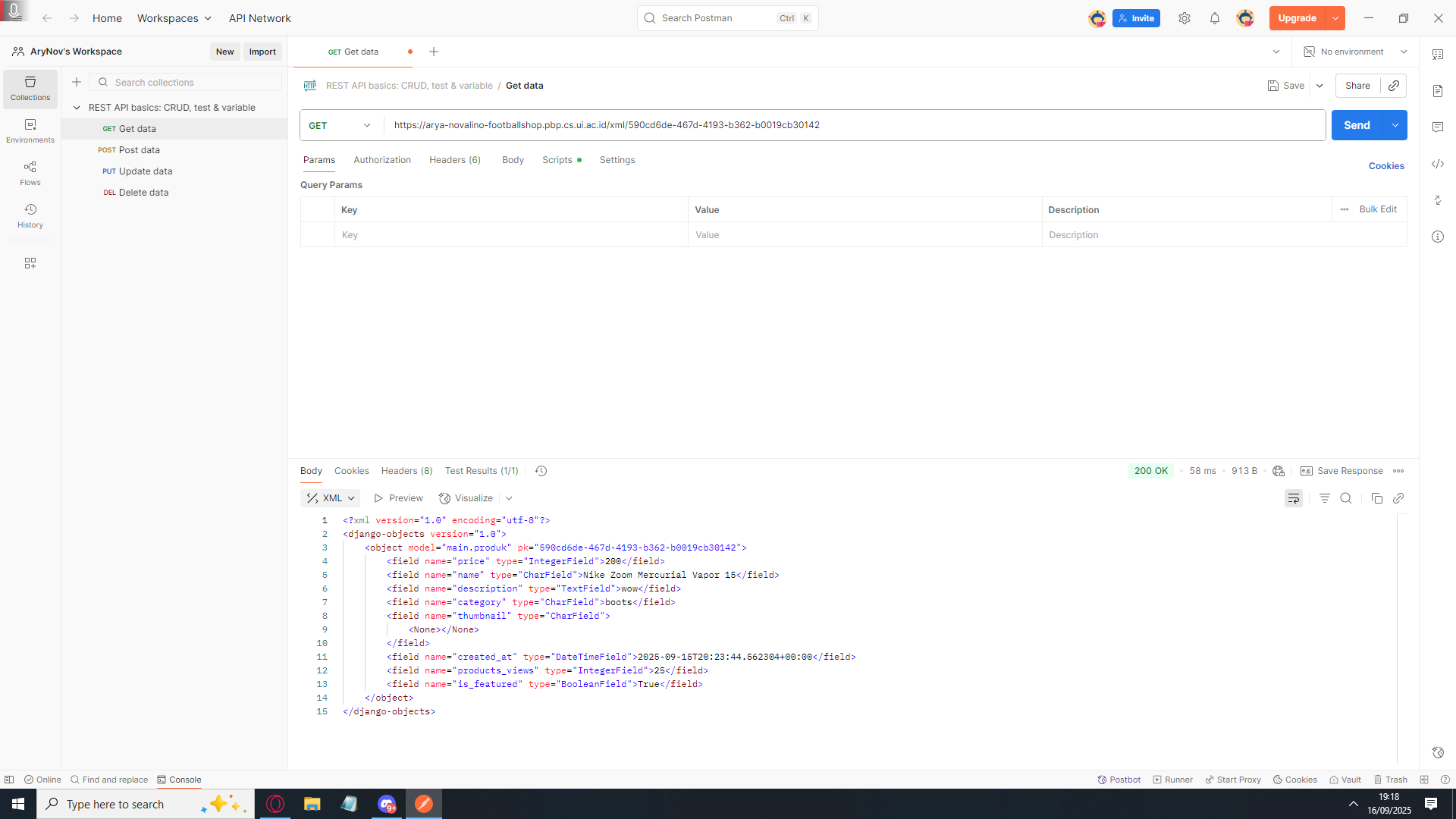
Task: Open the Test Results response tab
Action: (482, 471)
